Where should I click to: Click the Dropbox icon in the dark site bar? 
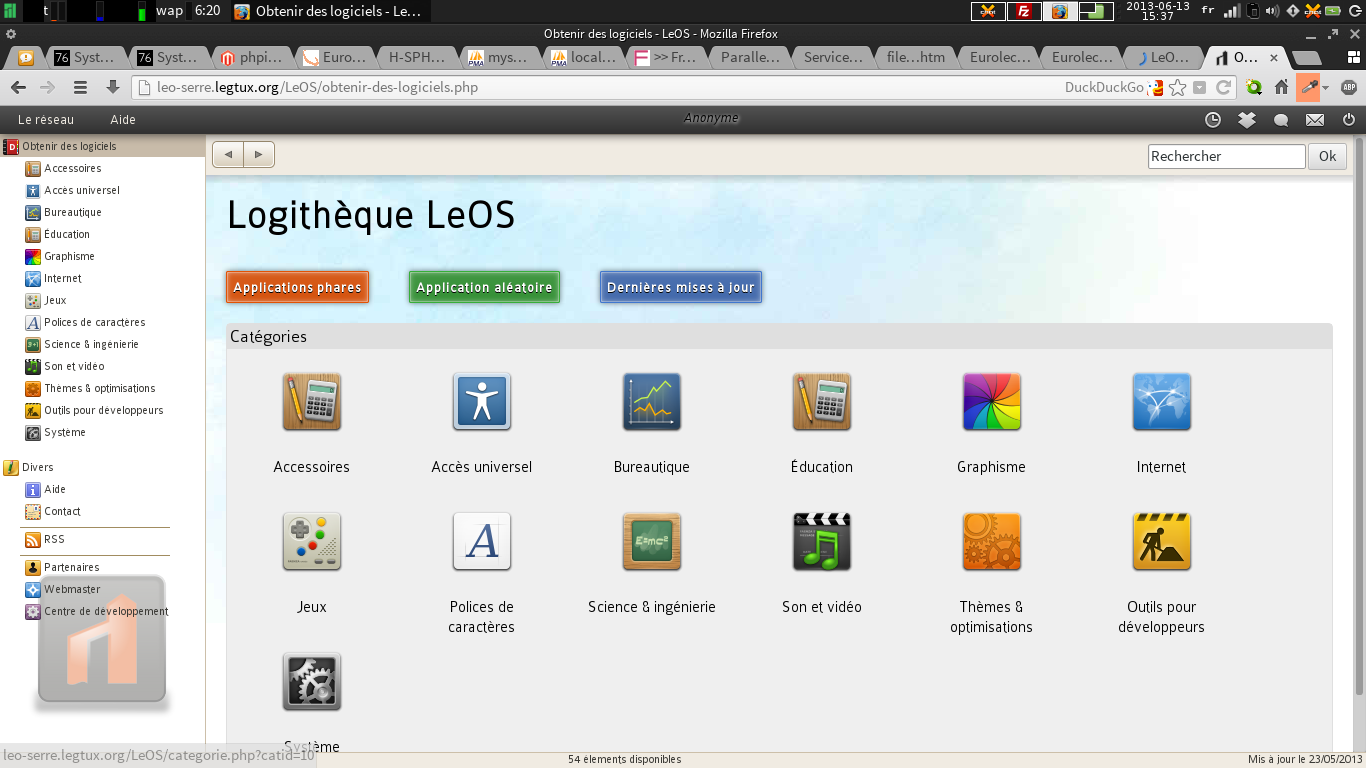click(x=1247, y=120)
